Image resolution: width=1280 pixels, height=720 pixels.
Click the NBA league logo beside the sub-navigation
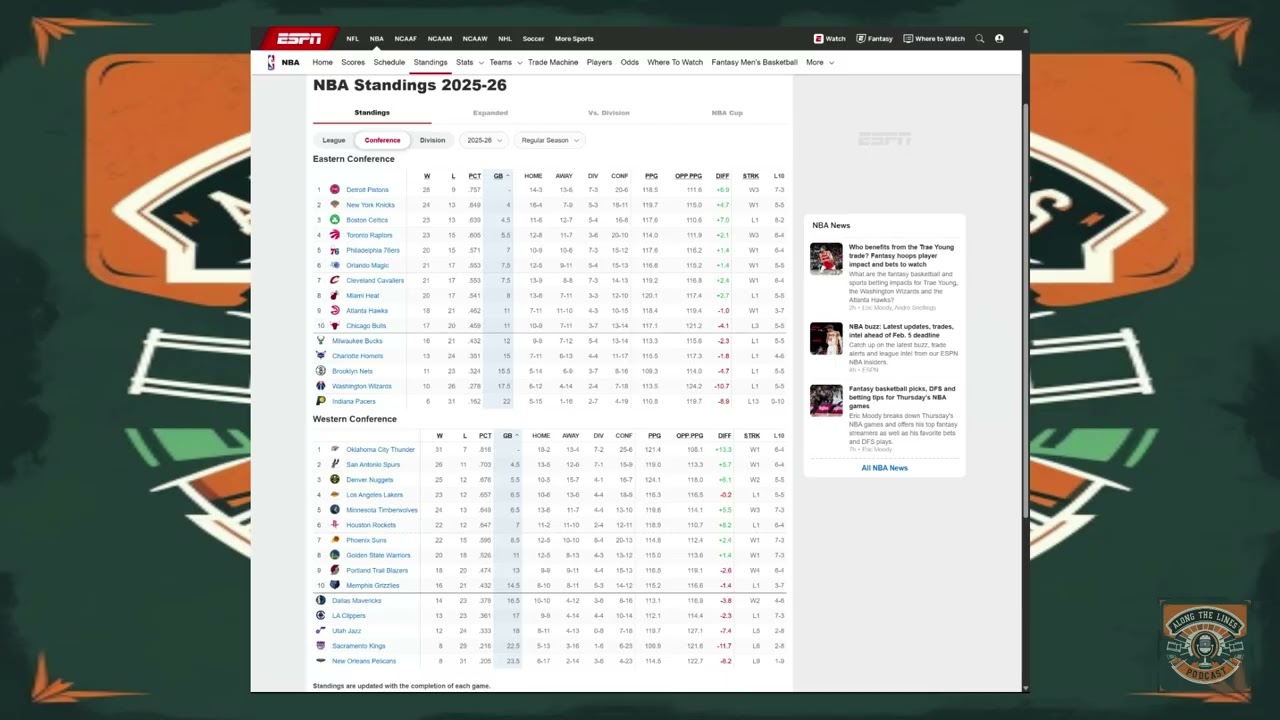pos(271,62)
